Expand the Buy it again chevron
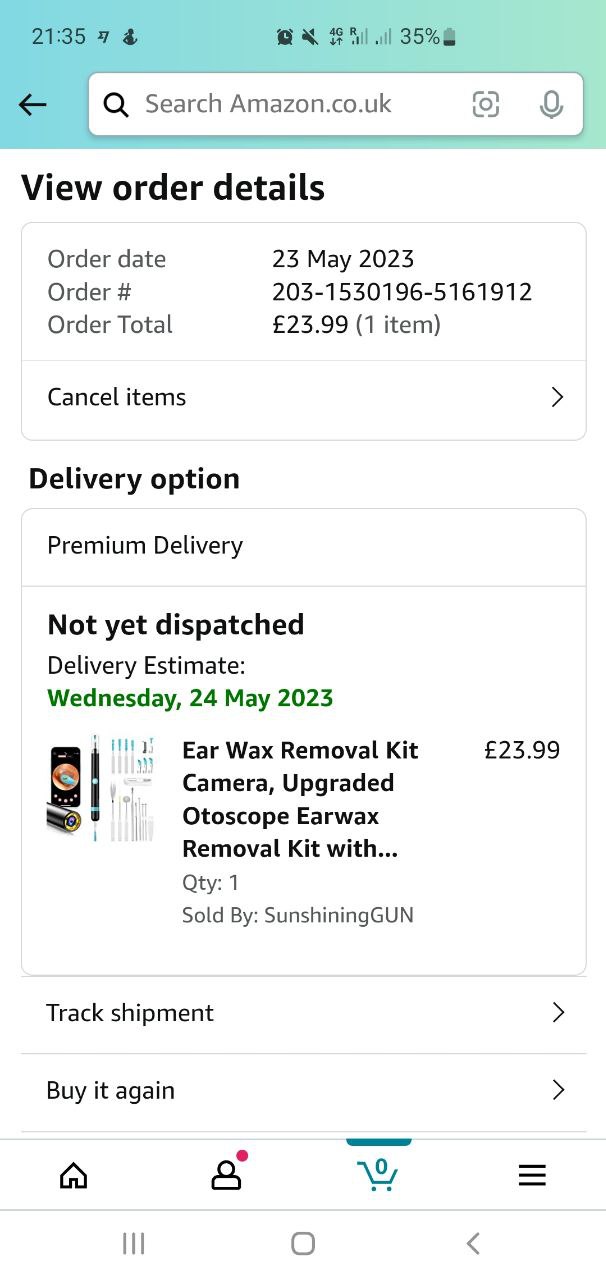Viewport: 606px width, 1280px height. [x=558, y=1090]
